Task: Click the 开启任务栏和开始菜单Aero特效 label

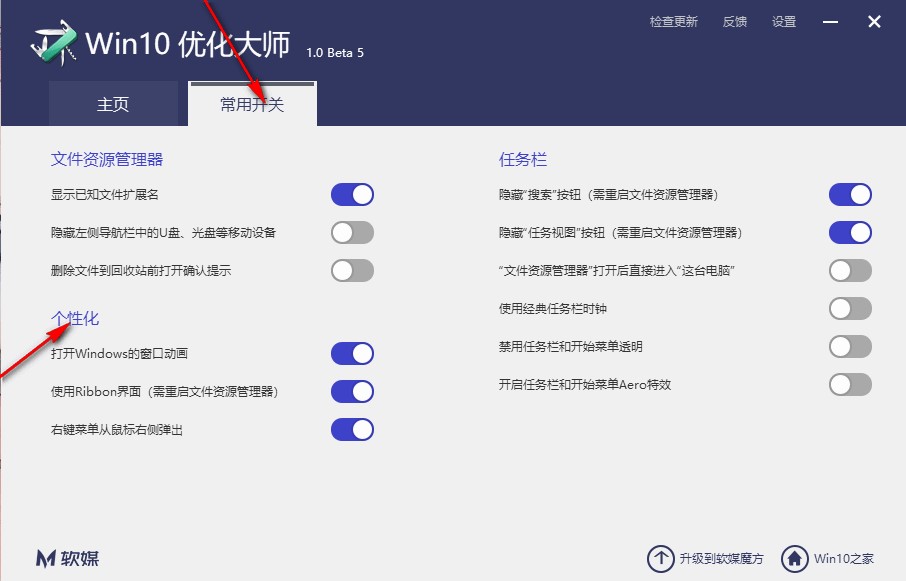Action: [585, 385]
